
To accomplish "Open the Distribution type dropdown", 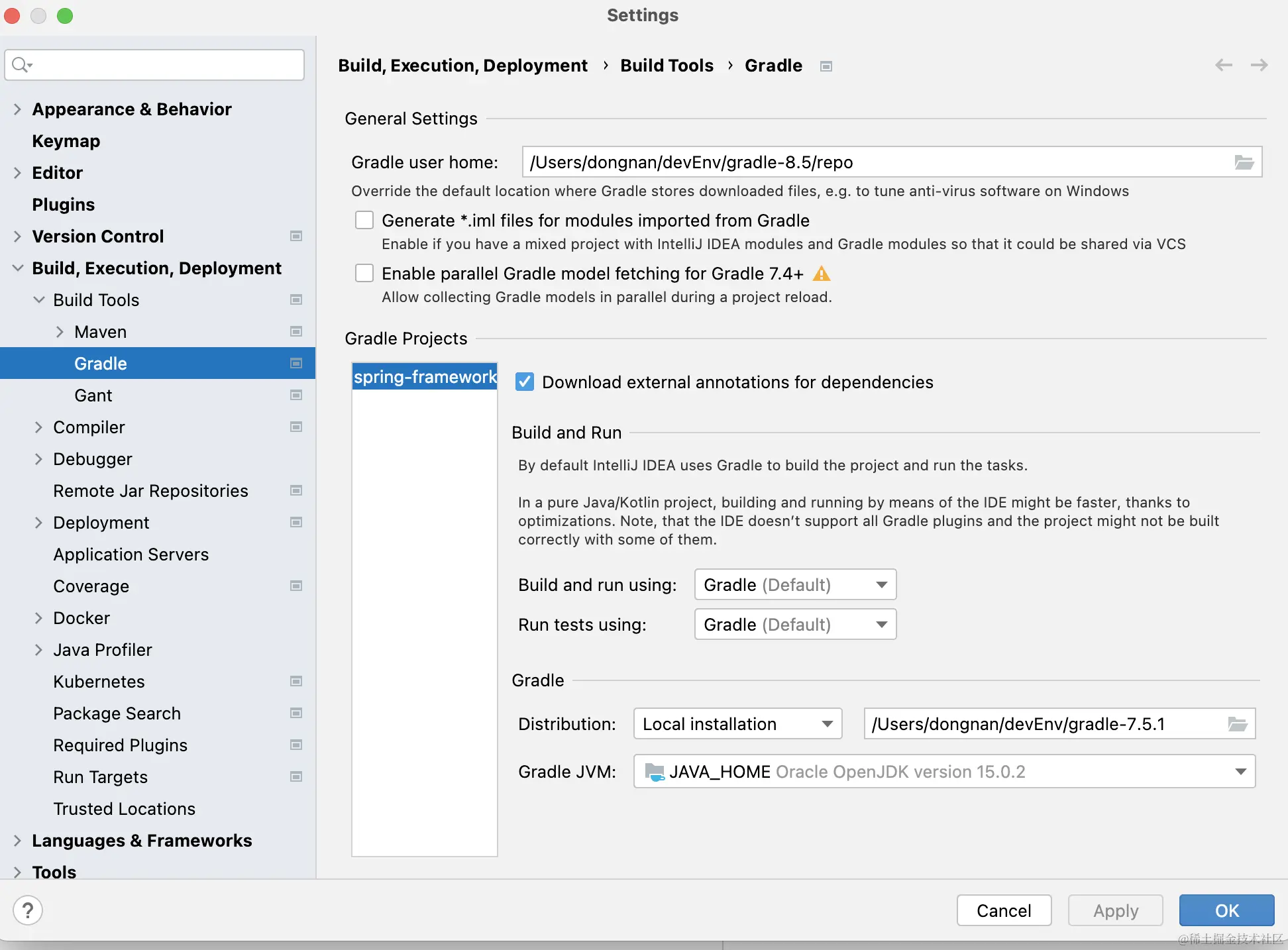I will coord(737,724).
